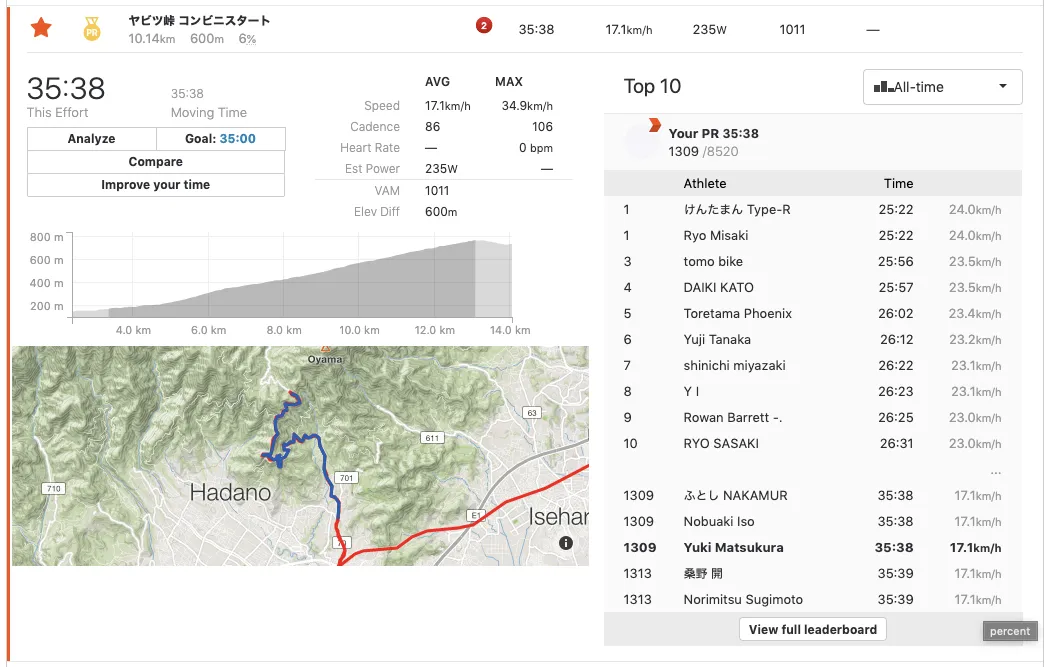Click the red number 2 badge
The image size is (1052, 667).
pyautogui.click(x=484, y=26)
